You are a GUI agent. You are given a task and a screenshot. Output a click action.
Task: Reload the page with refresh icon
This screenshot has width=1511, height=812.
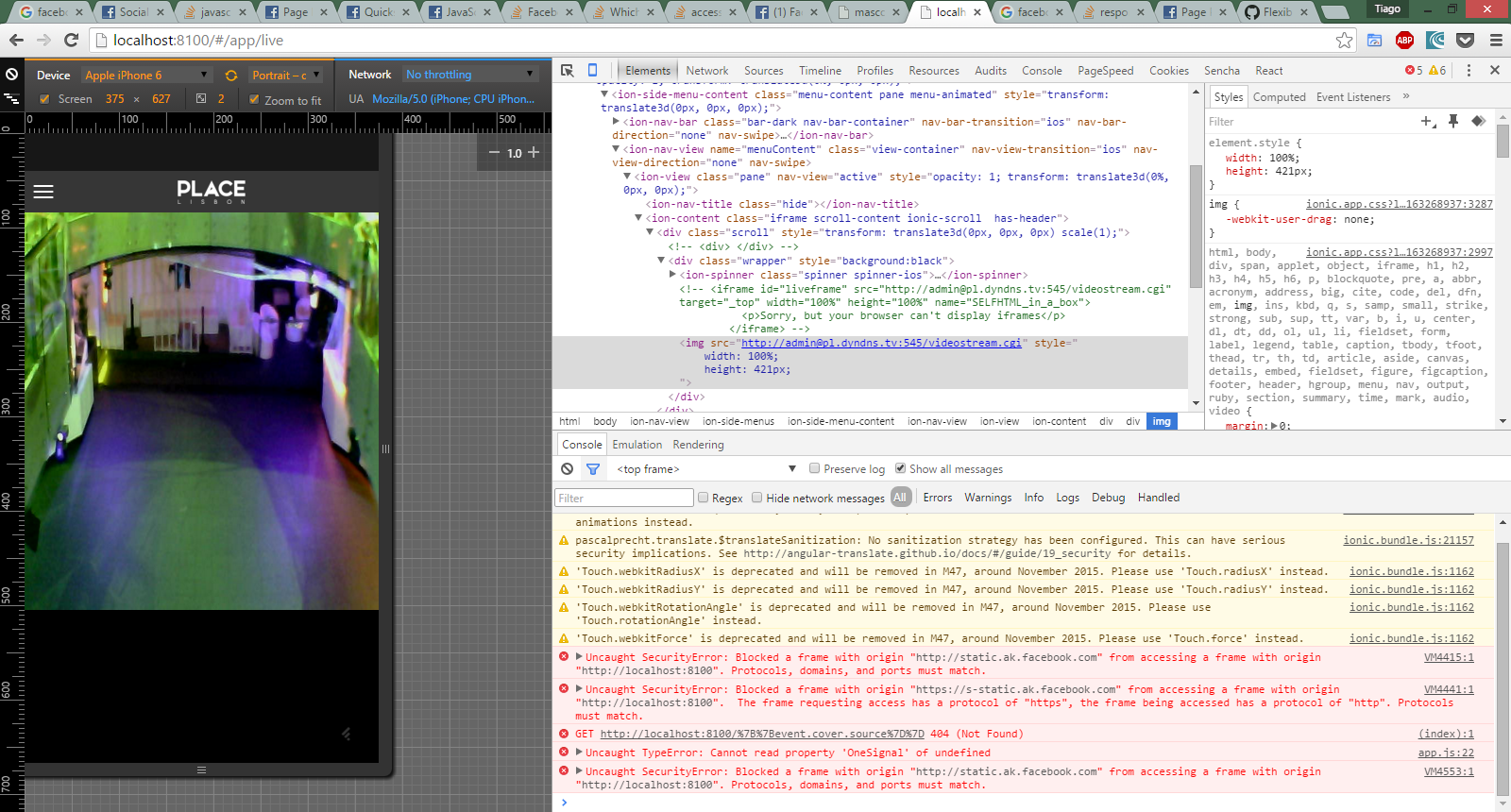(71, 40)
